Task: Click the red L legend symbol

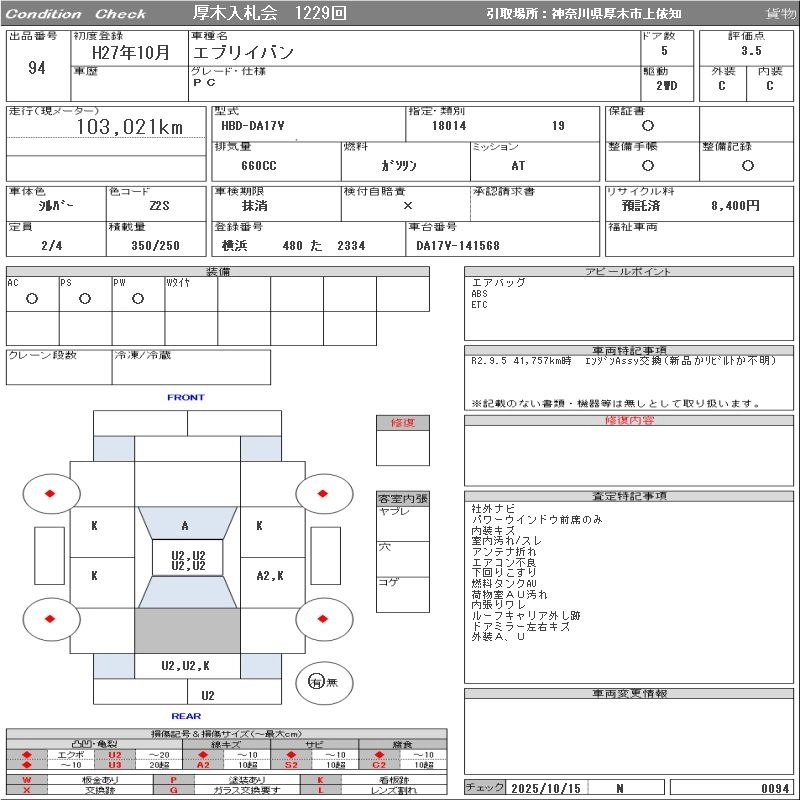Action: [x=320, y=790]
